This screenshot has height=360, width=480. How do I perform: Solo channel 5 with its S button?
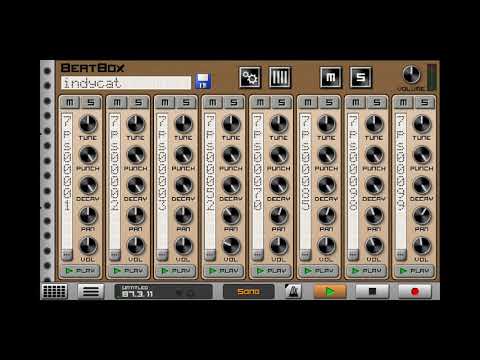(x=282, y=103)
